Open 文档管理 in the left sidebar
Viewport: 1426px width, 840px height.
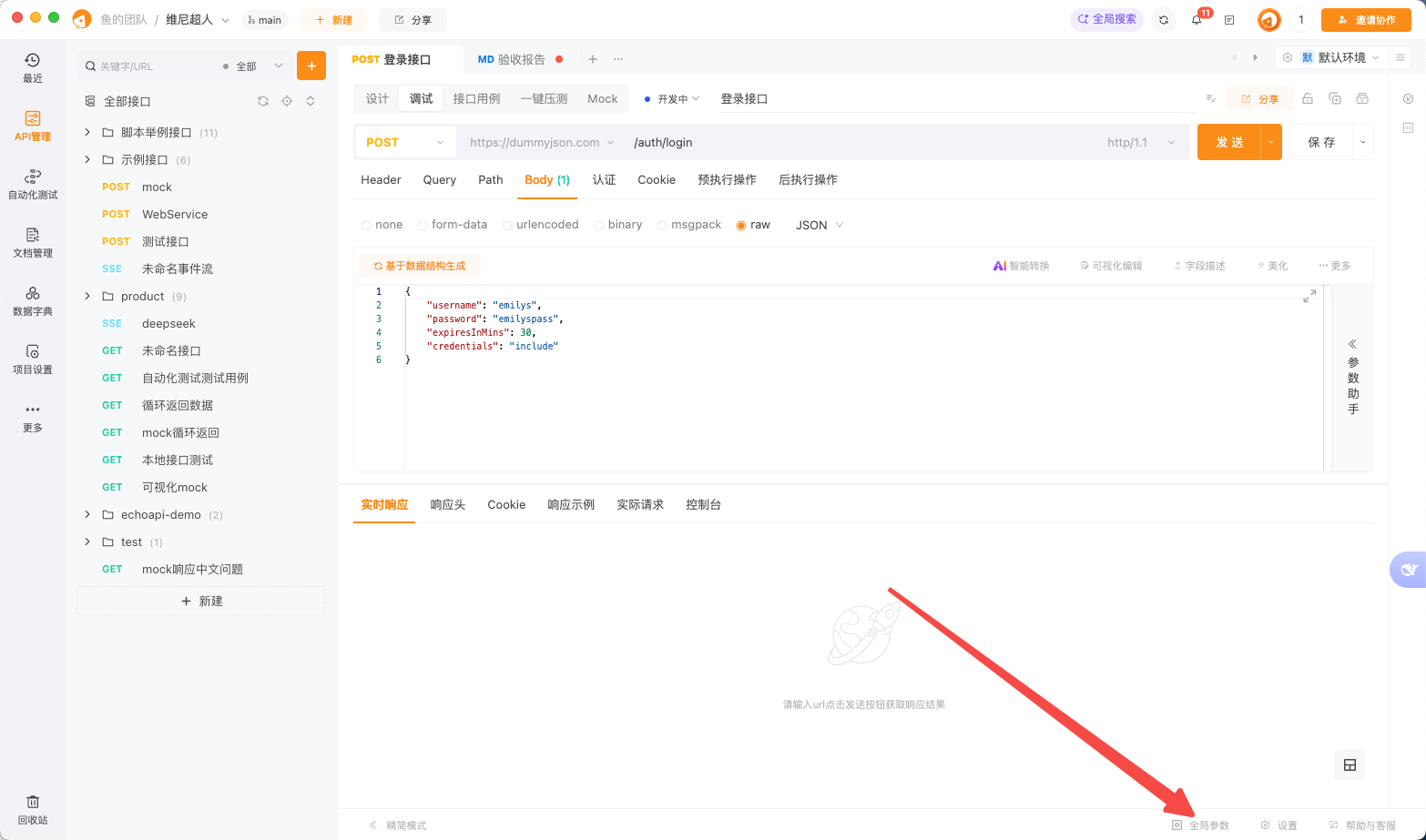[33, 243]
